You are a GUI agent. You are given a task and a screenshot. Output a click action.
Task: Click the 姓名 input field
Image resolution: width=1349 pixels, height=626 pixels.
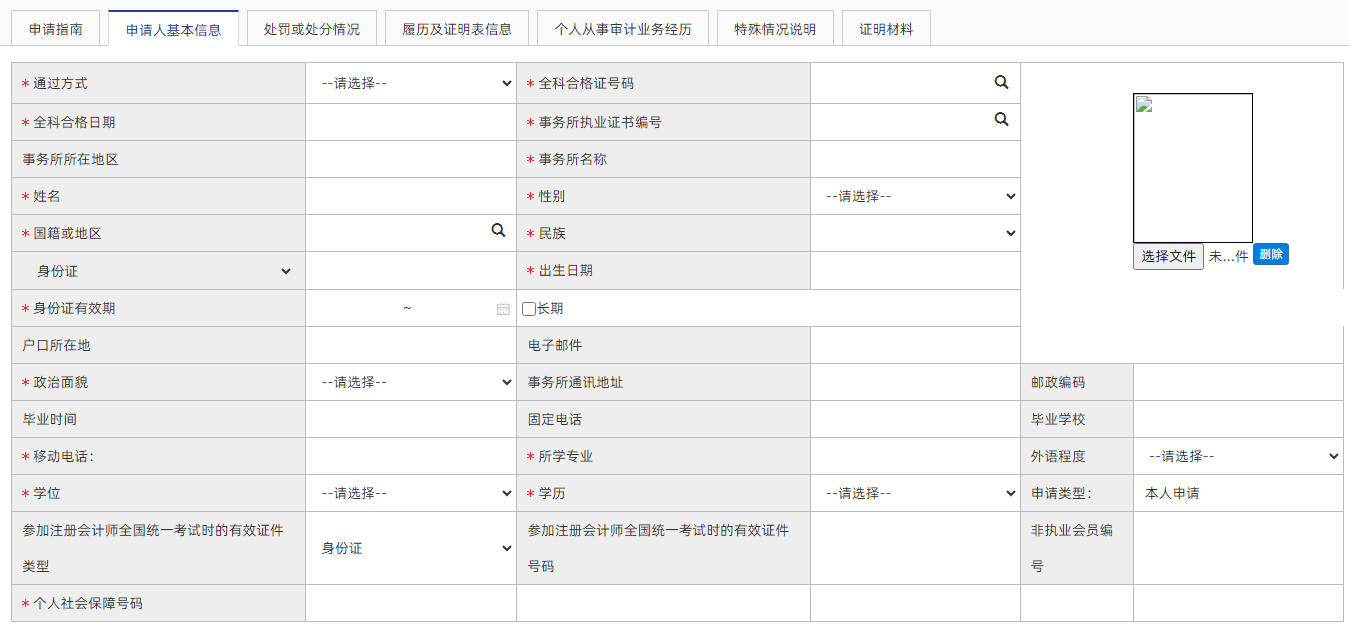pyautogui.click(x=410, y=196)
